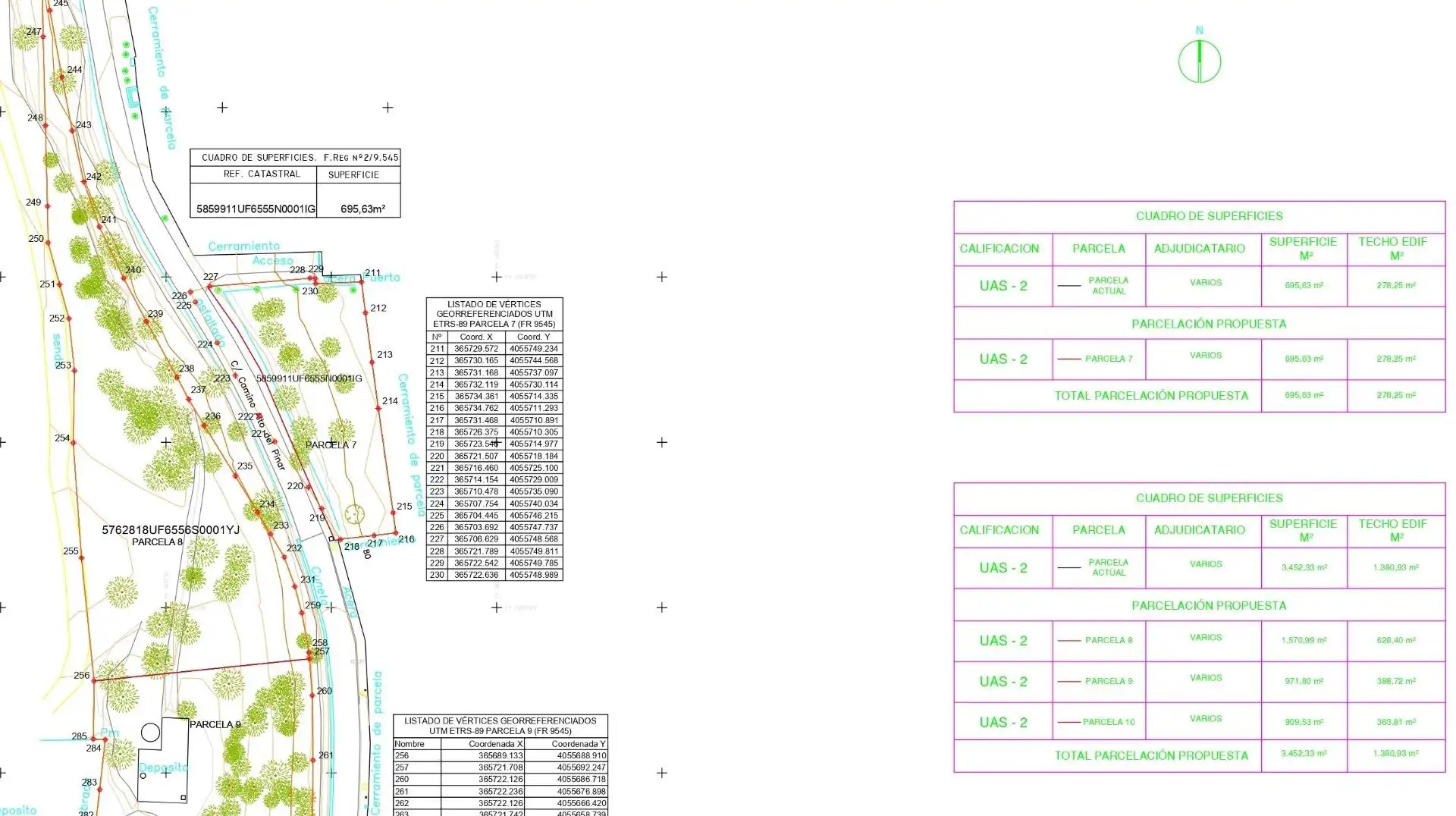Screen dimensions: 1456x816
Task: Click the 'PARCELA 9' label on the map
Action: [215, 724]
